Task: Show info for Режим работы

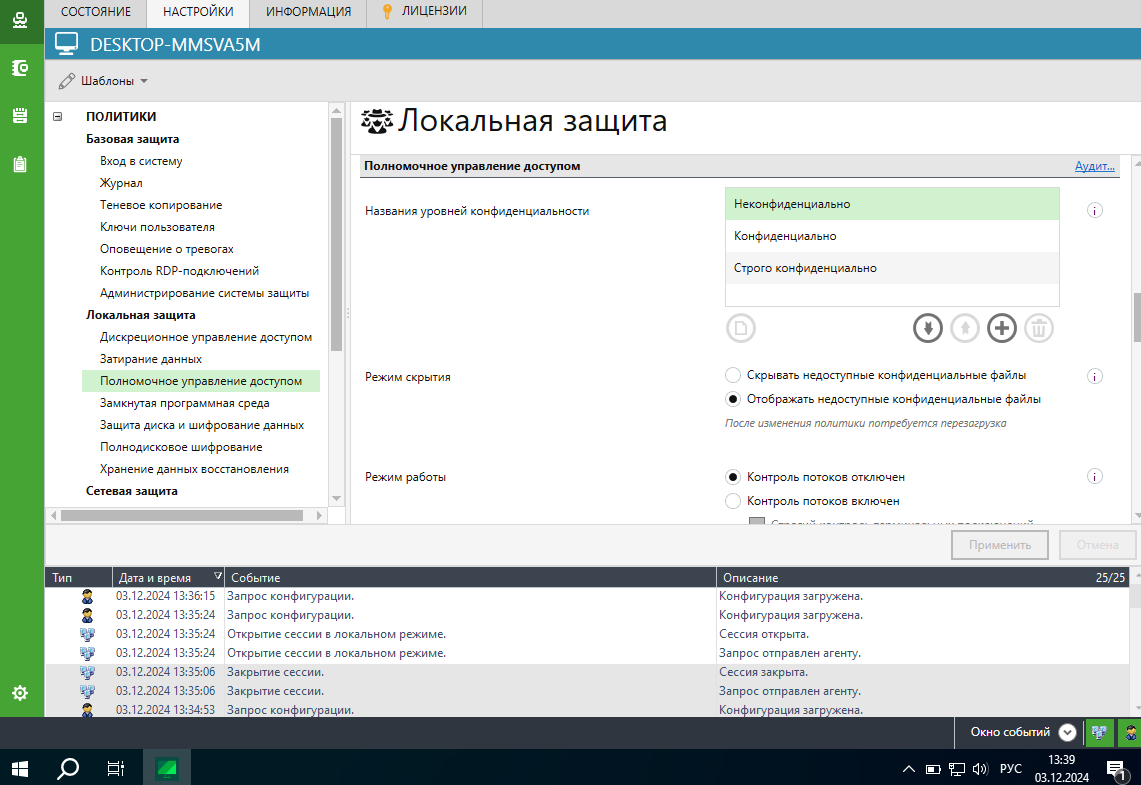Action: coord(1094,477)
